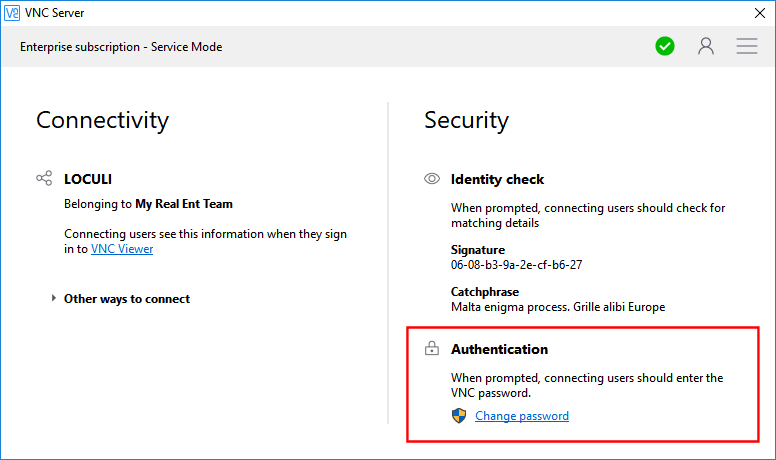Click the eye icon next to Identity check
The height and width of the screenshot is (460, 776).
click(x=432, y=179)
